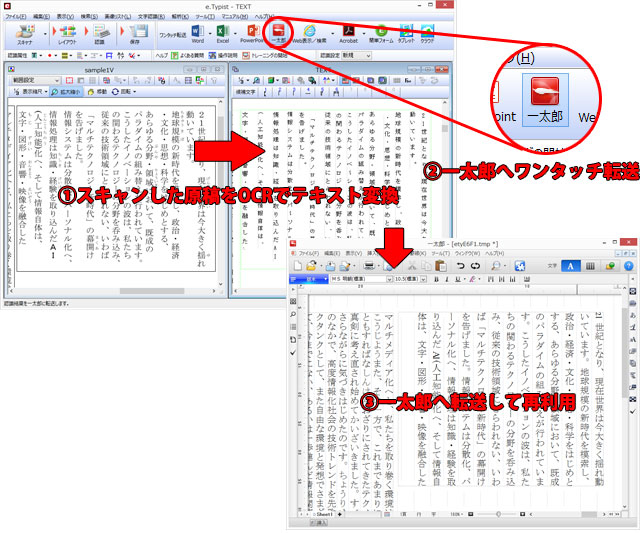Click the zoom in plus button in 一太郎
The height and width of the screenshot is (533, 640).
tap(522, 514)
